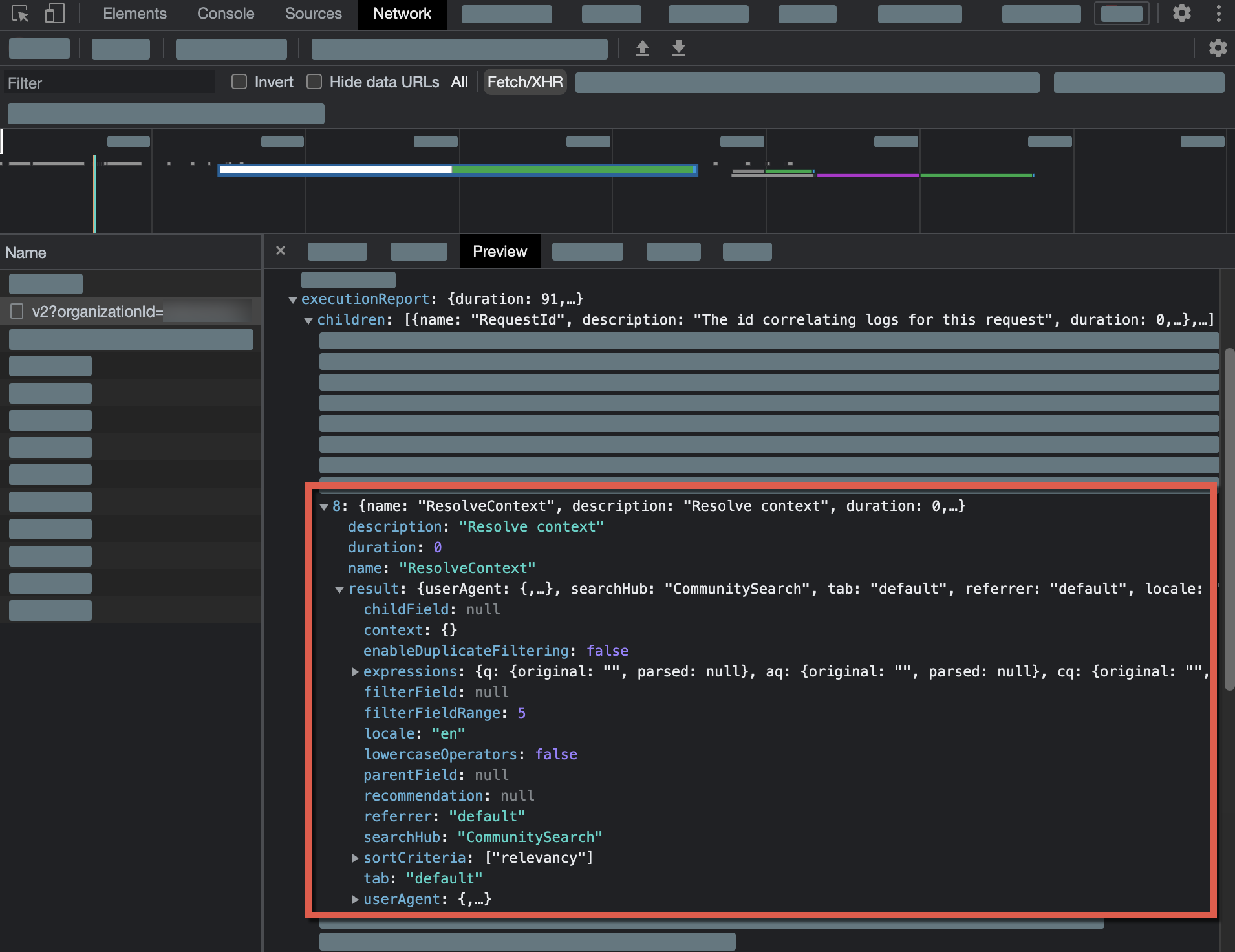The width and height of the screenshot is (1235, 952).
Task: Click the name "ResolveContext" line
Action: [x=442, y=568]
